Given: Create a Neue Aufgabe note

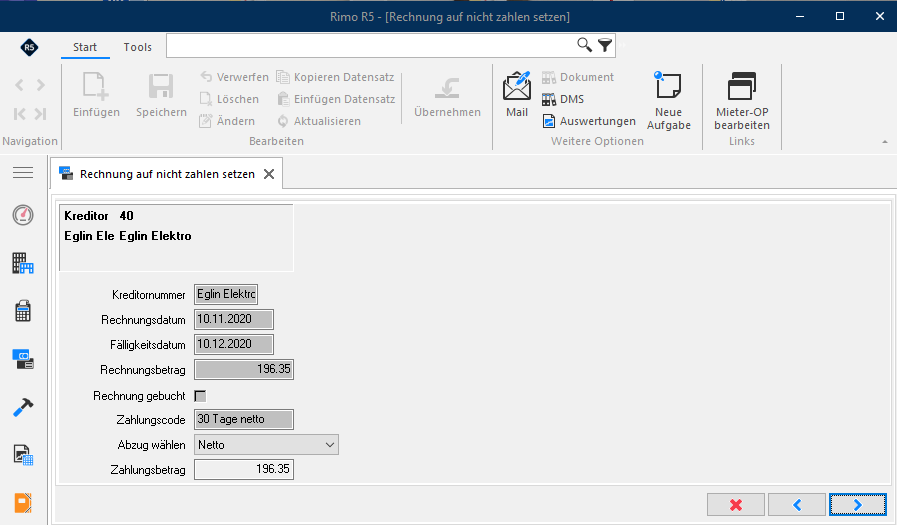Looking at the screenshot, I should (x=669, y=101).
